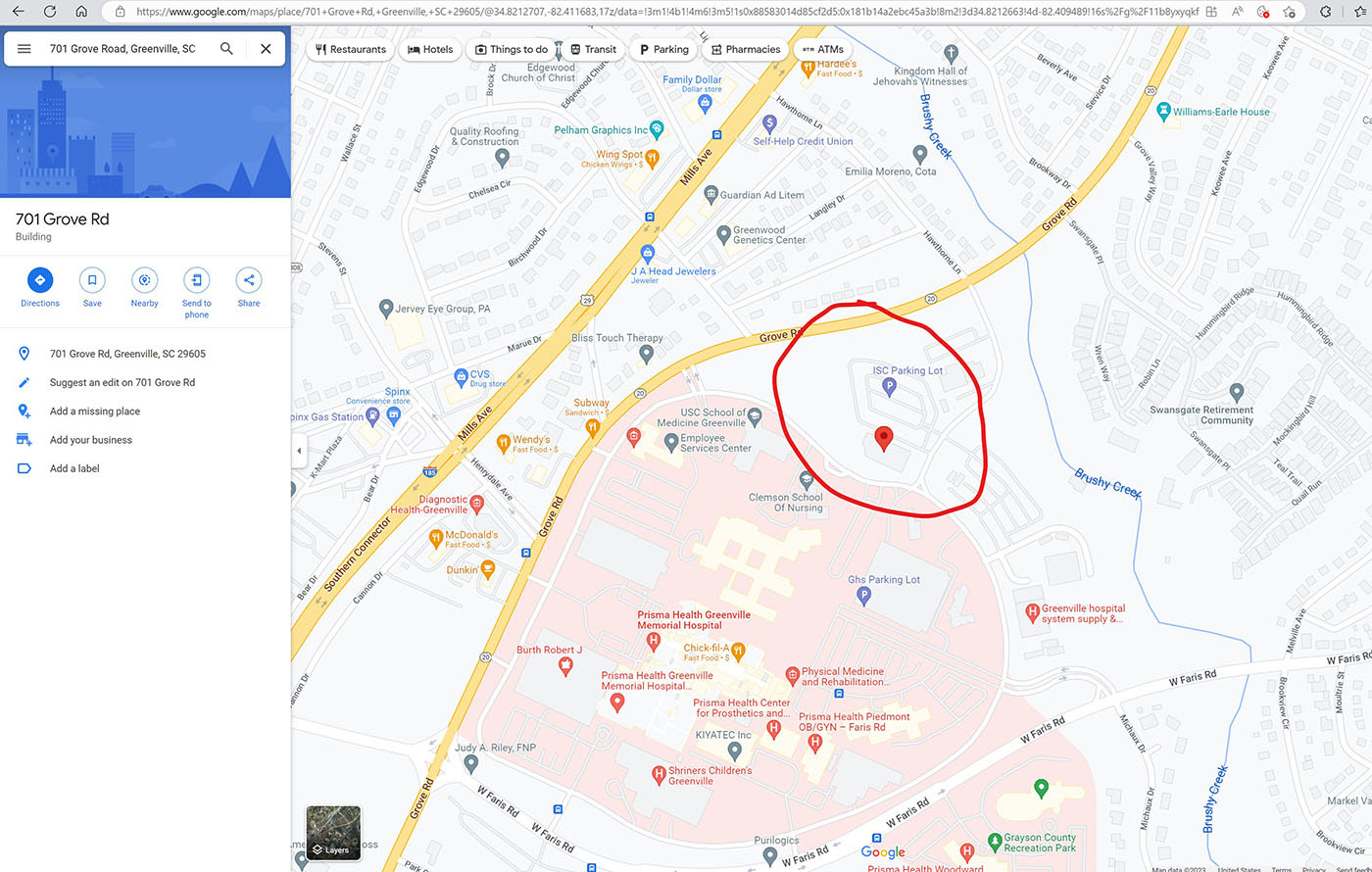This screenshot has height=872, width=1372.
Task: Open the hamburger menu in search box
Action: pyautogui.click(x=24, y=49)
